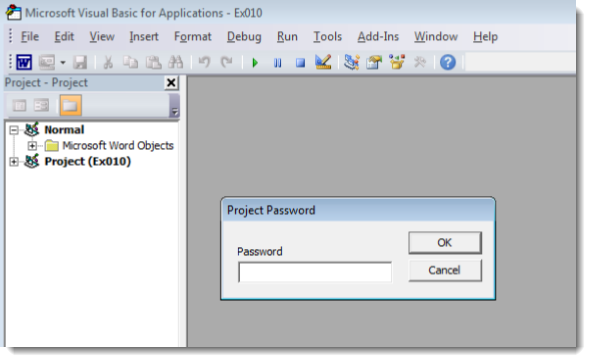Toggle Design Mode icon in toolbar

pos(323,62)
